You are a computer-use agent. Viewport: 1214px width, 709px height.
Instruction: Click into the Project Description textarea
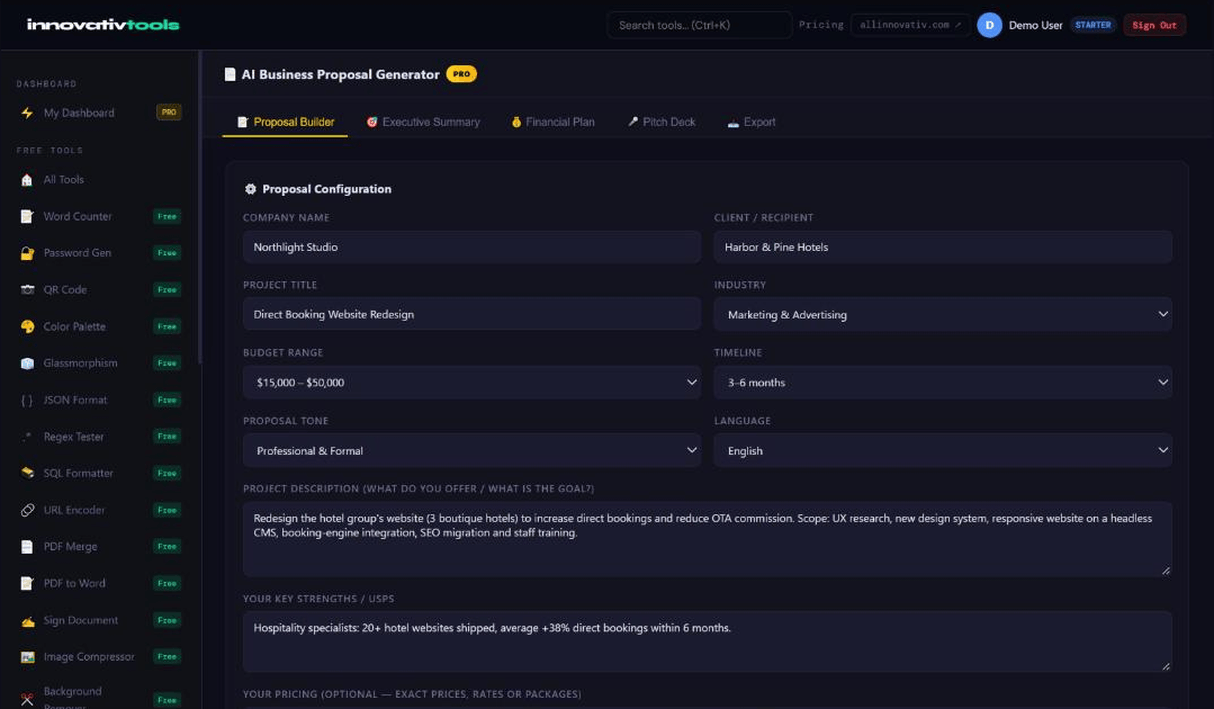(x=707, y=539)
